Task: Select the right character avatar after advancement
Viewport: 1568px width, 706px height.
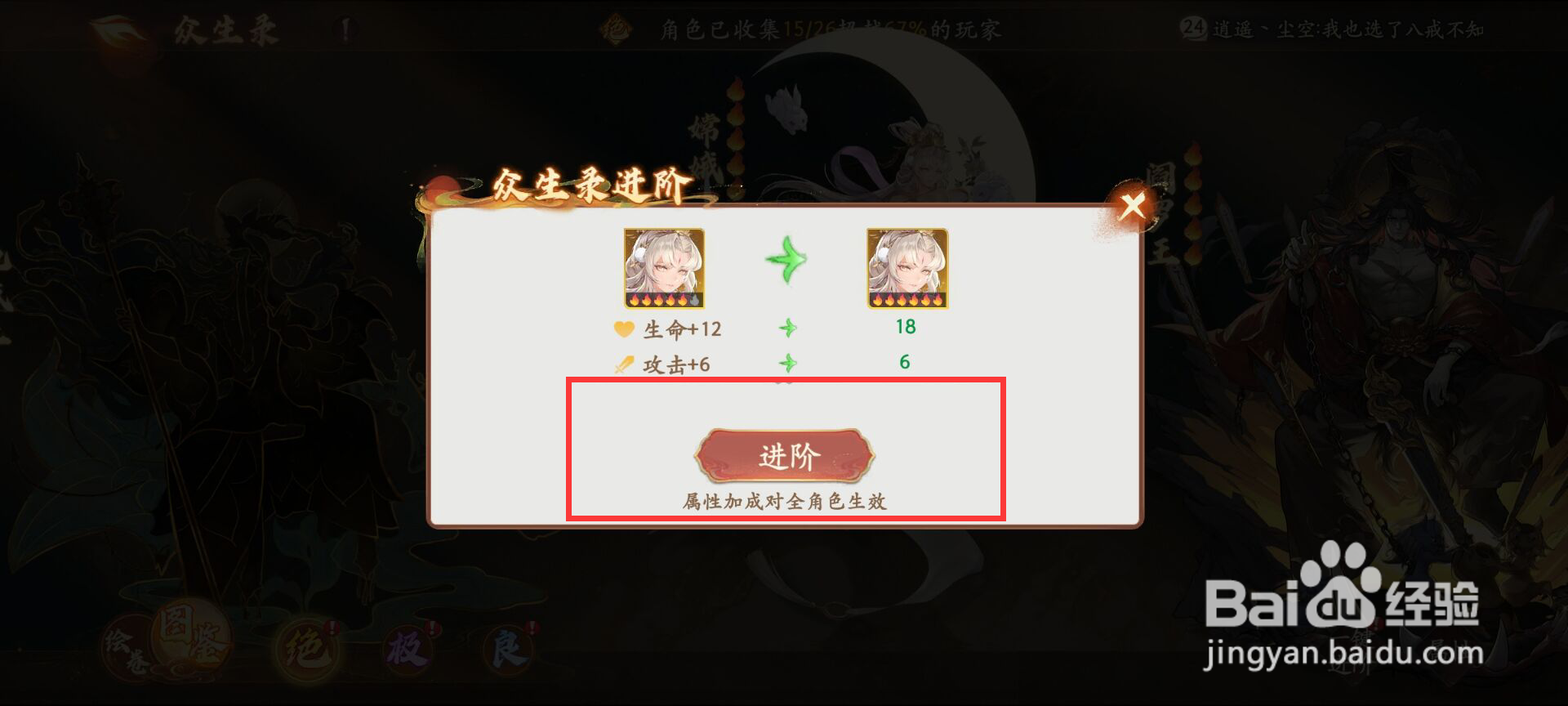Action: (907, 269)
